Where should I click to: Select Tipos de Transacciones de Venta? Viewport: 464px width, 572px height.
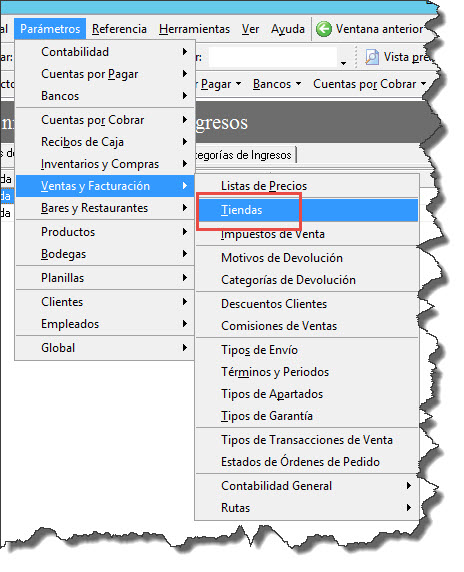point(307,440)
